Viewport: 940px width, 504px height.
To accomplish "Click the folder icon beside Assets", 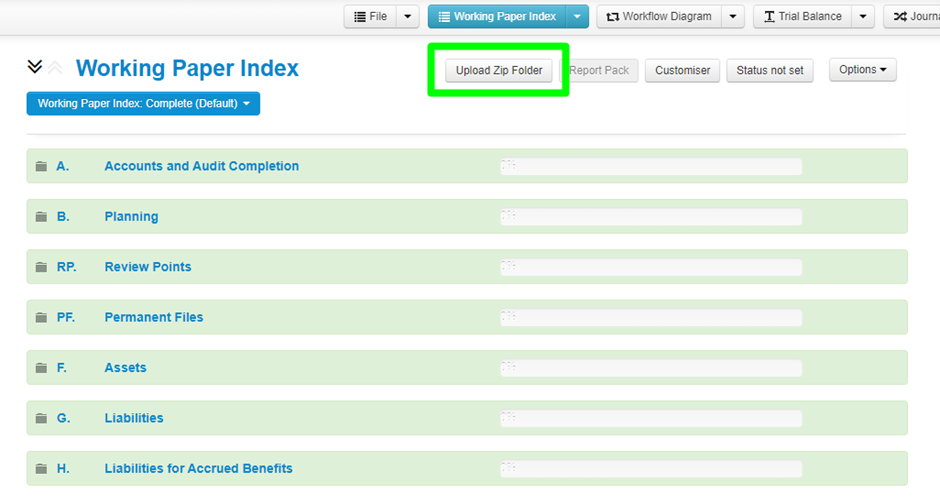I will coord(41,368).
